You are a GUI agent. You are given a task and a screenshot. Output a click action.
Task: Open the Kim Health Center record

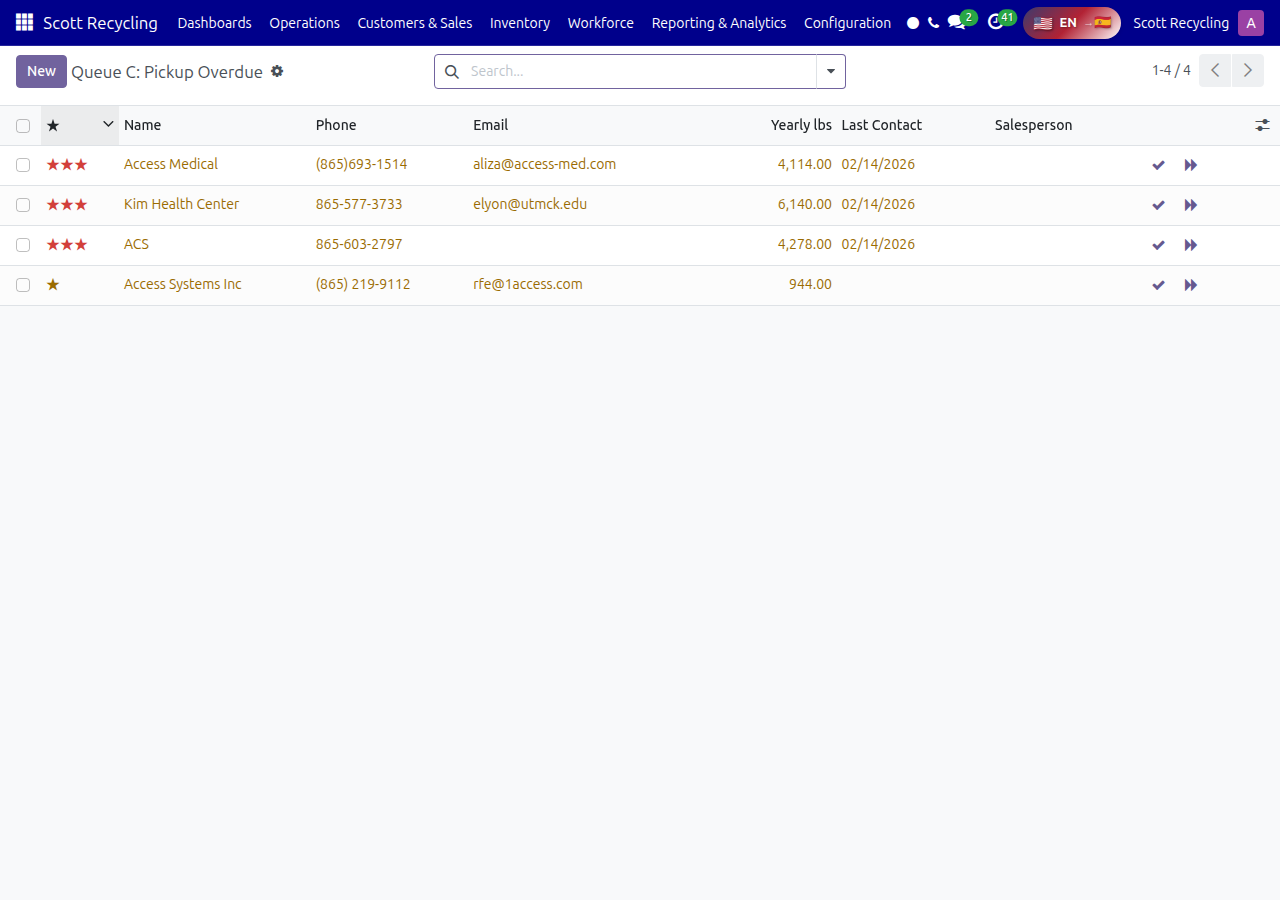click(181, 204)
